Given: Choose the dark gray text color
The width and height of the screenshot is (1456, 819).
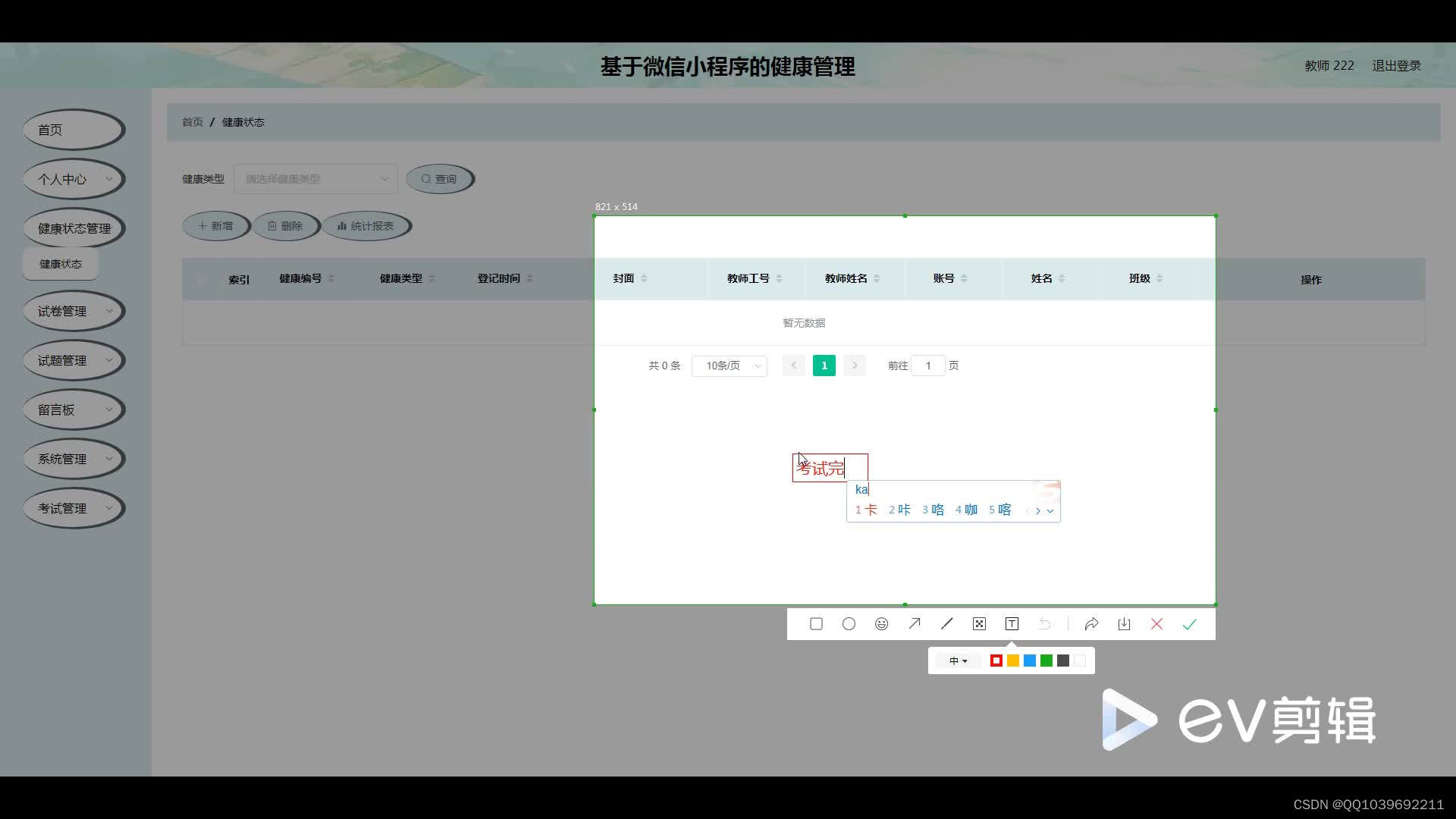Looking at the screenshot, I should pyautogui.click(x=1063, y=661).
